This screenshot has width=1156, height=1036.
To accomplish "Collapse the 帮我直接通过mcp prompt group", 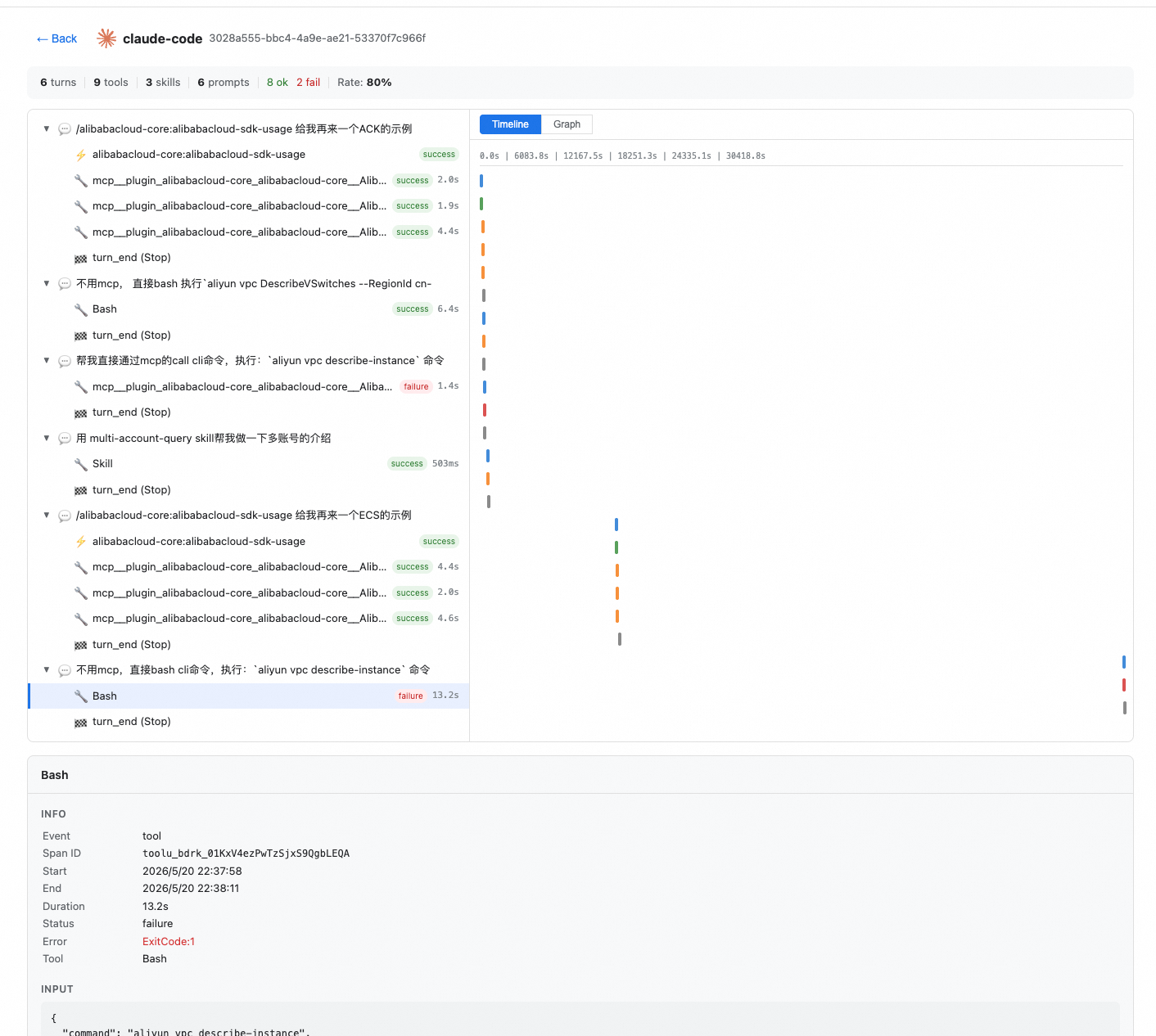I will click(47, 360).
